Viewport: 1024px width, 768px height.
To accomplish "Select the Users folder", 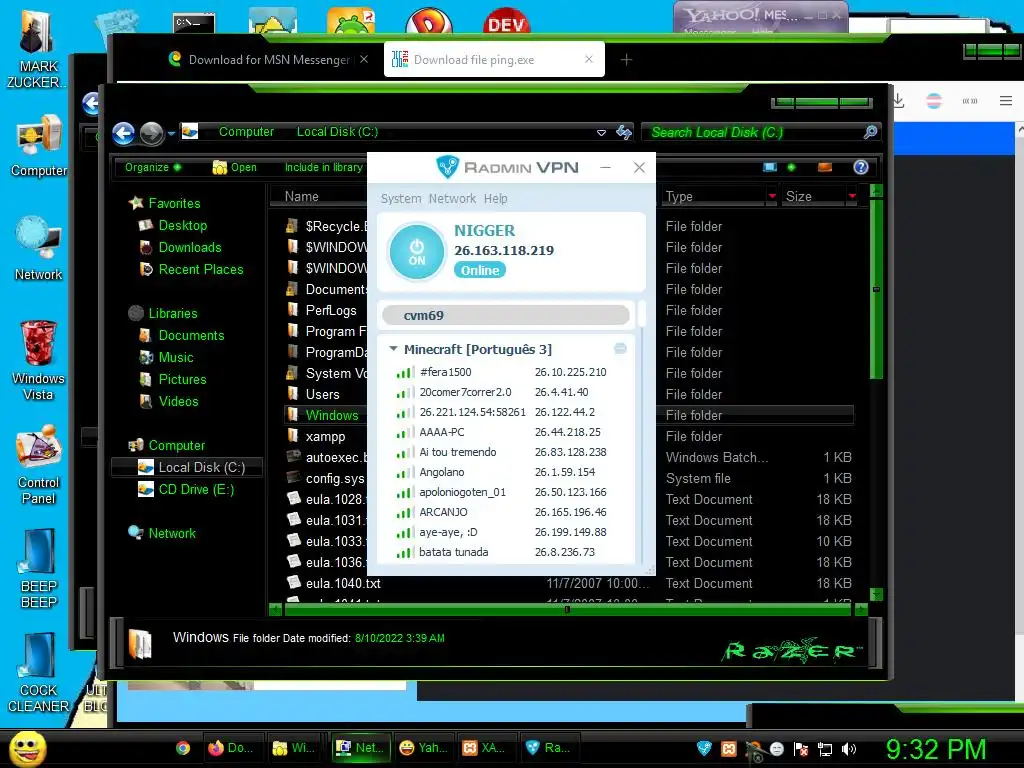I will point(322,394).
